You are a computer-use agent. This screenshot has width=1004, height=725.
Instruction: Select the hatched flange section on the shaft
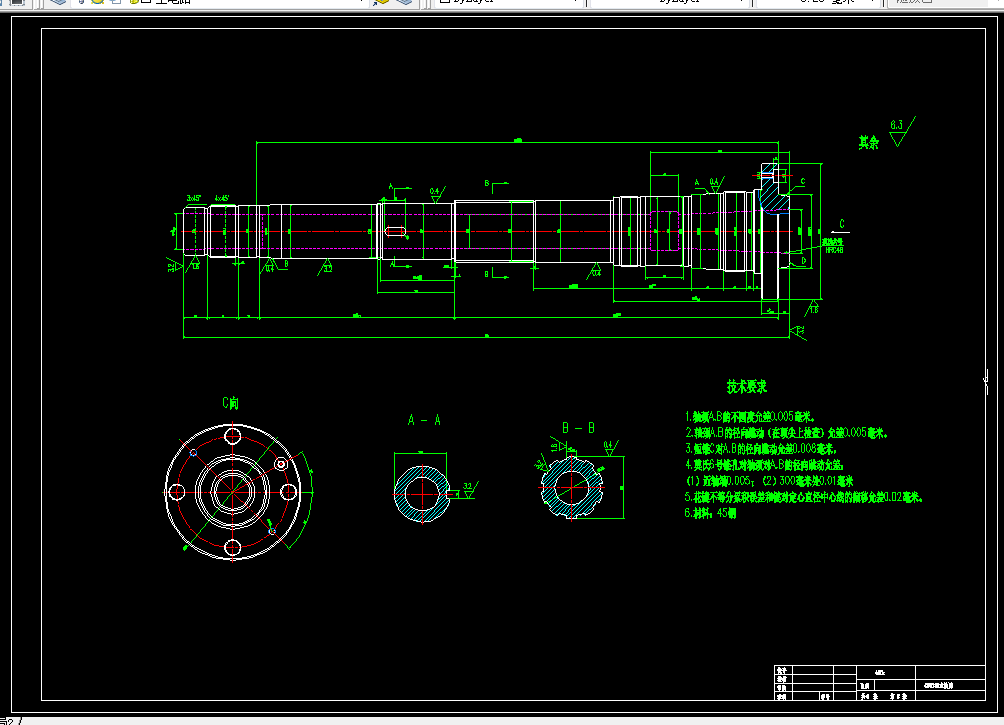[x=774, y=191]
